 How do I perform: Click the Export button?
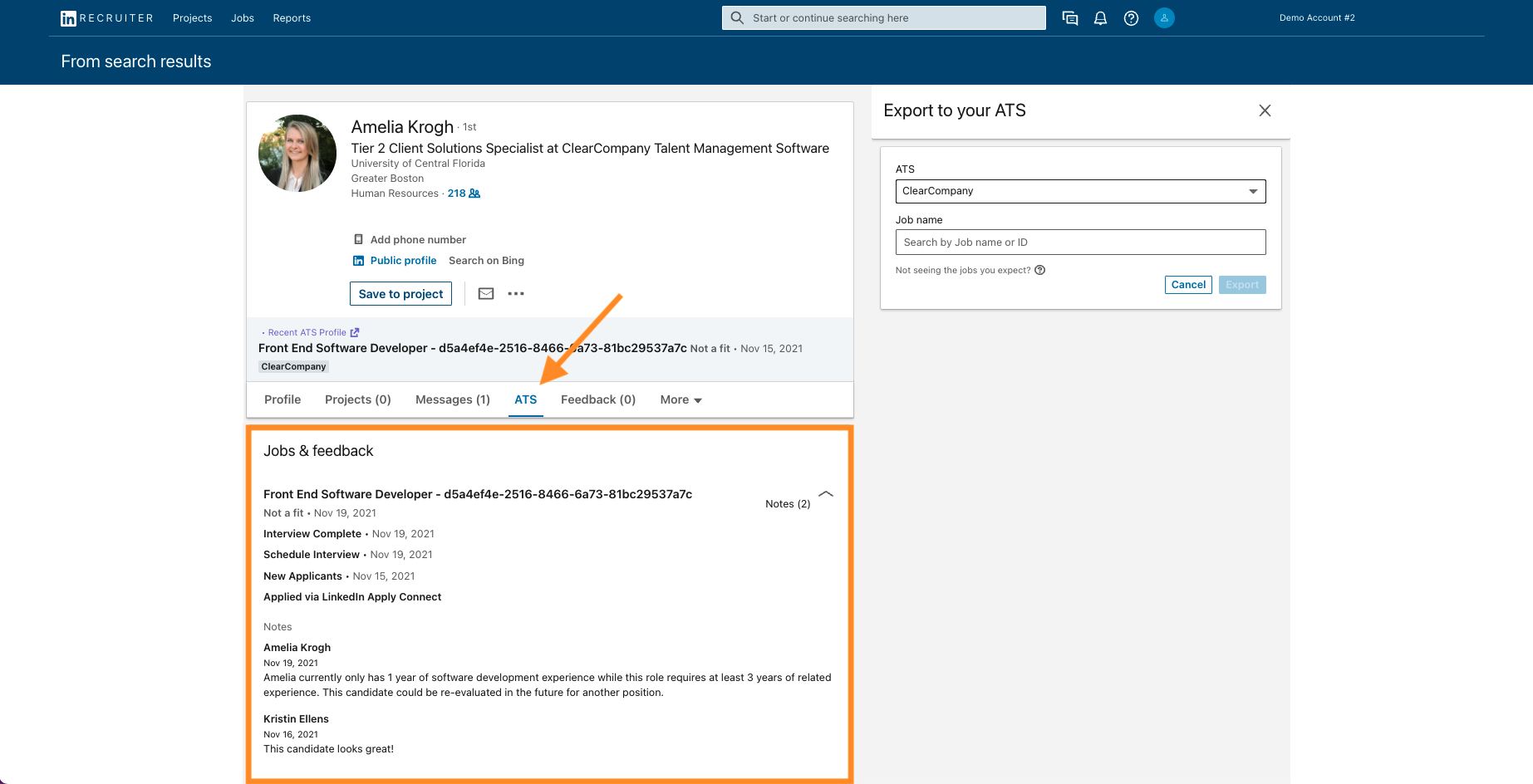[1242, 285]
